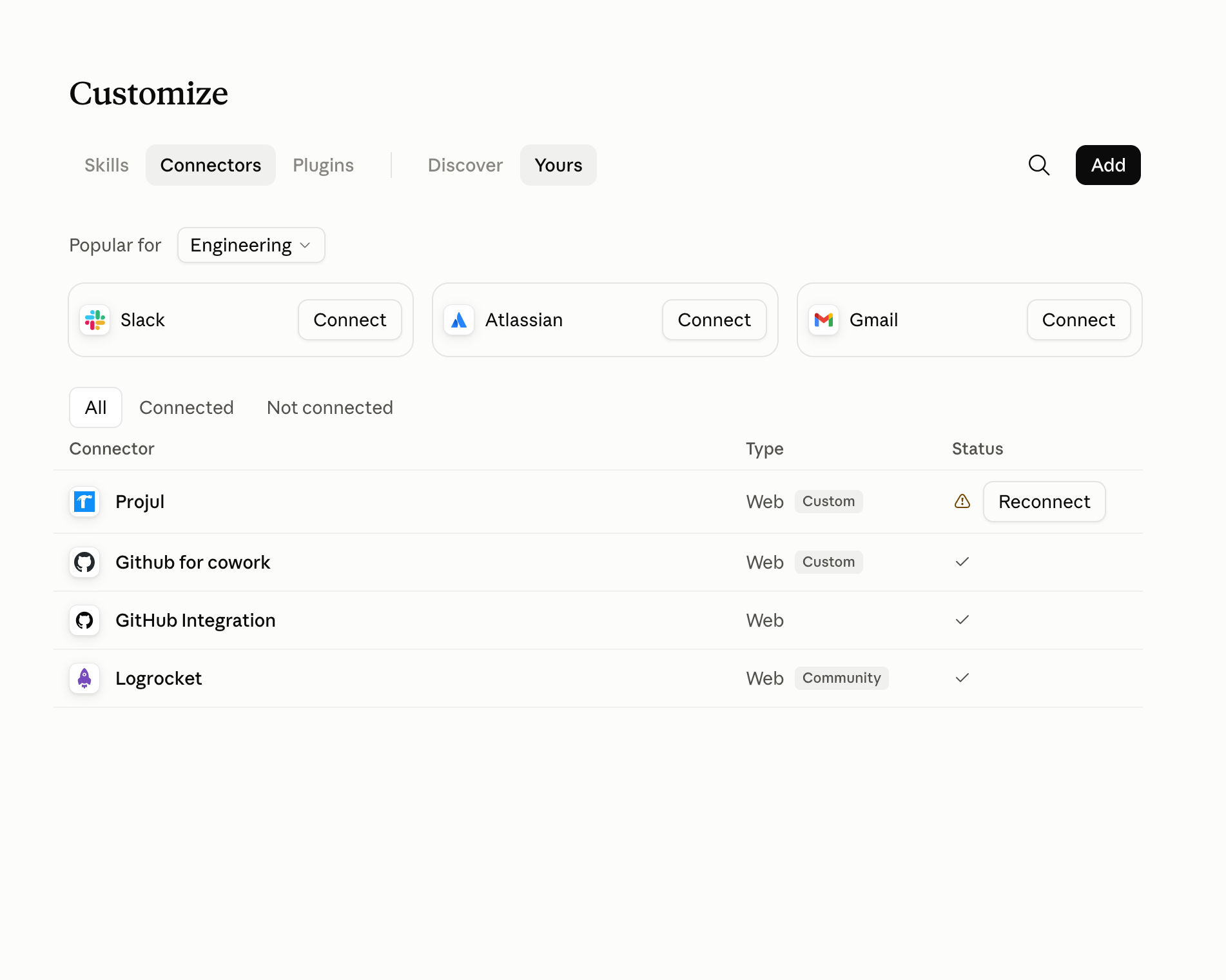This screenshot has width=1226, height=980.
Task: Click the Community badge on Logrocket row
Action: 841,678
